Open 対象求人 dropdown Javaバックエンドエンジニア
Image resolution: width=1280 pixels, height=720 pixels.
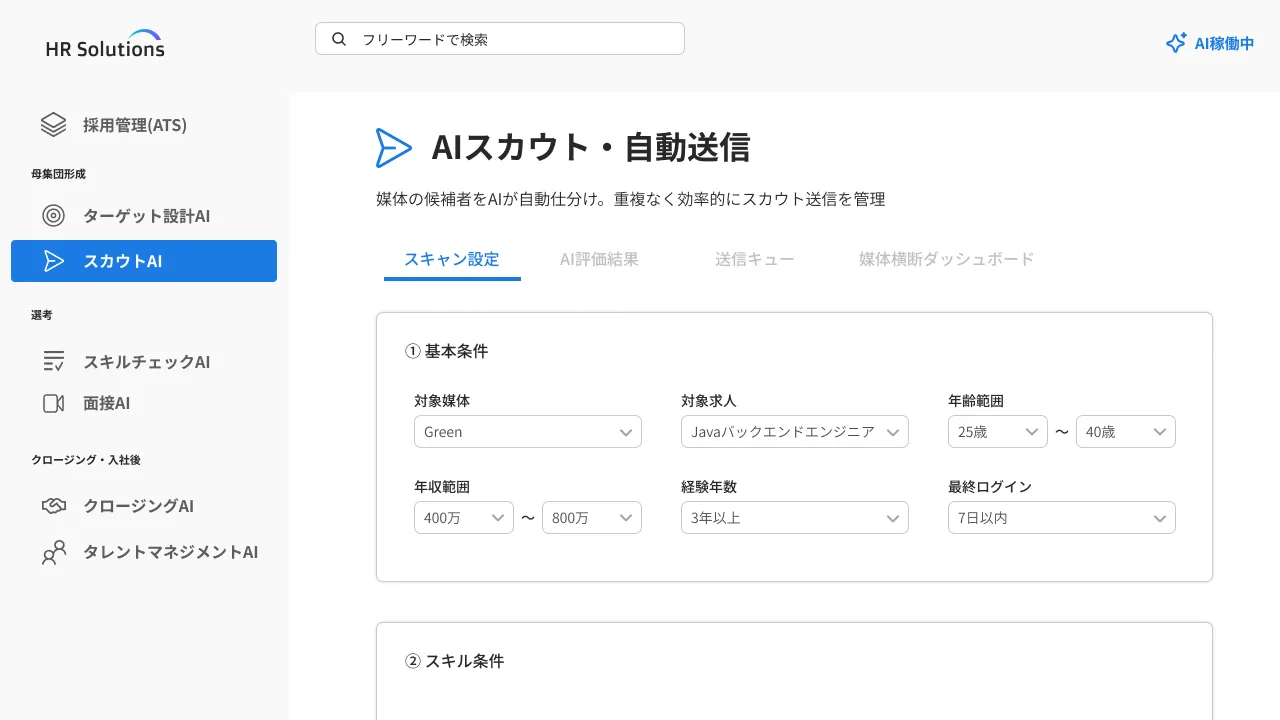pos(795,432)
